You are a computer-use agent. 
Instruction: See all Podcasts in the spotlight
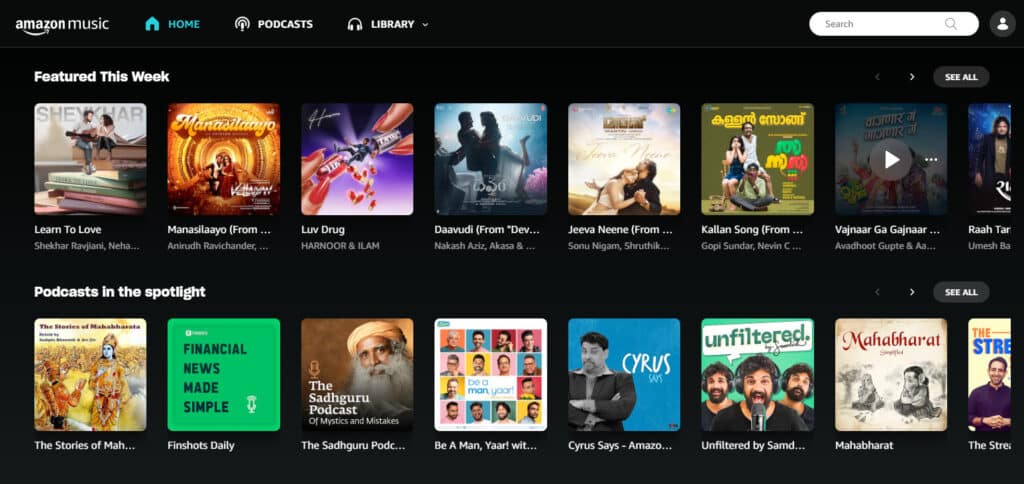click(x=961, y=292)
